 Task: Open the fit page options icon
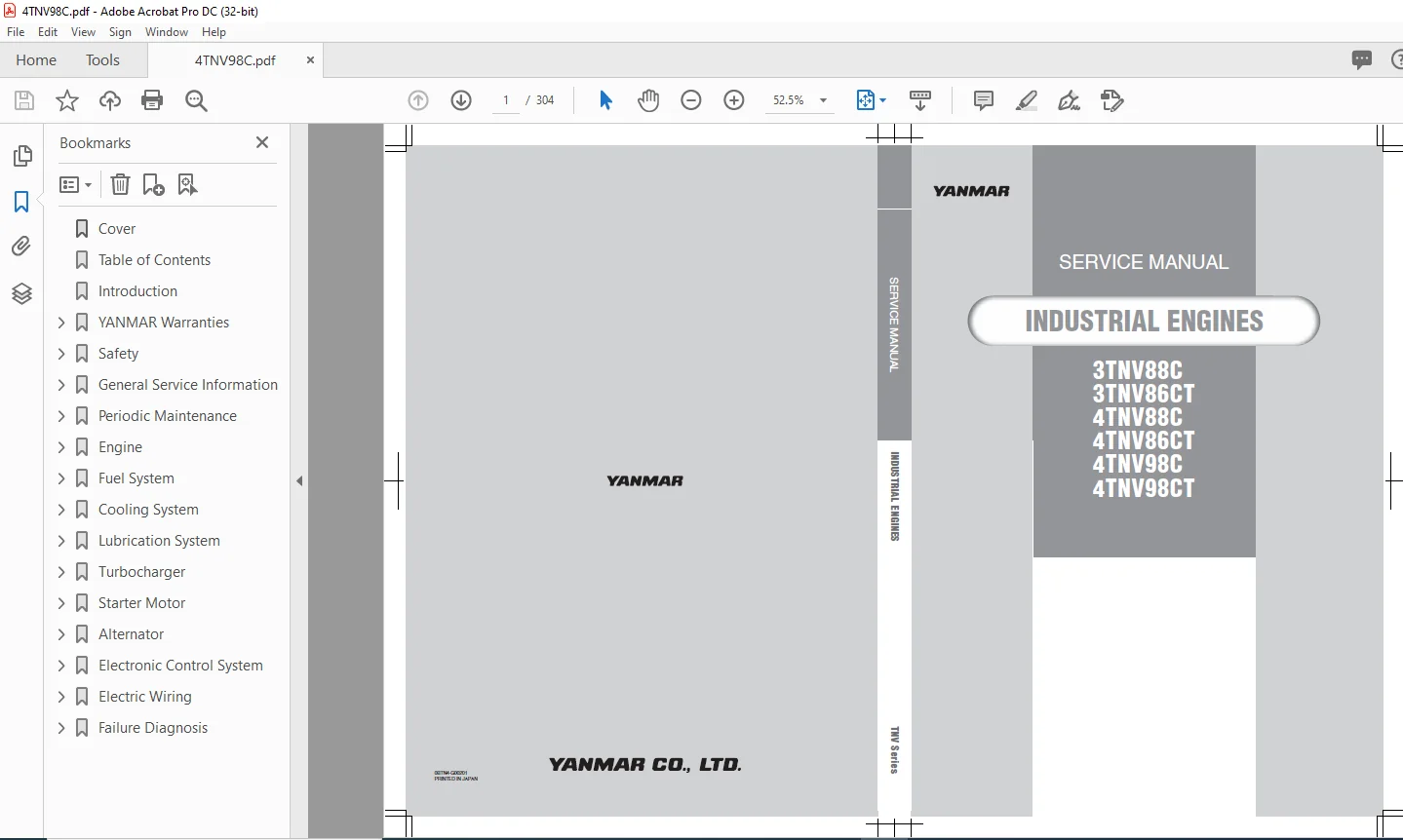[x=871, y=100]
